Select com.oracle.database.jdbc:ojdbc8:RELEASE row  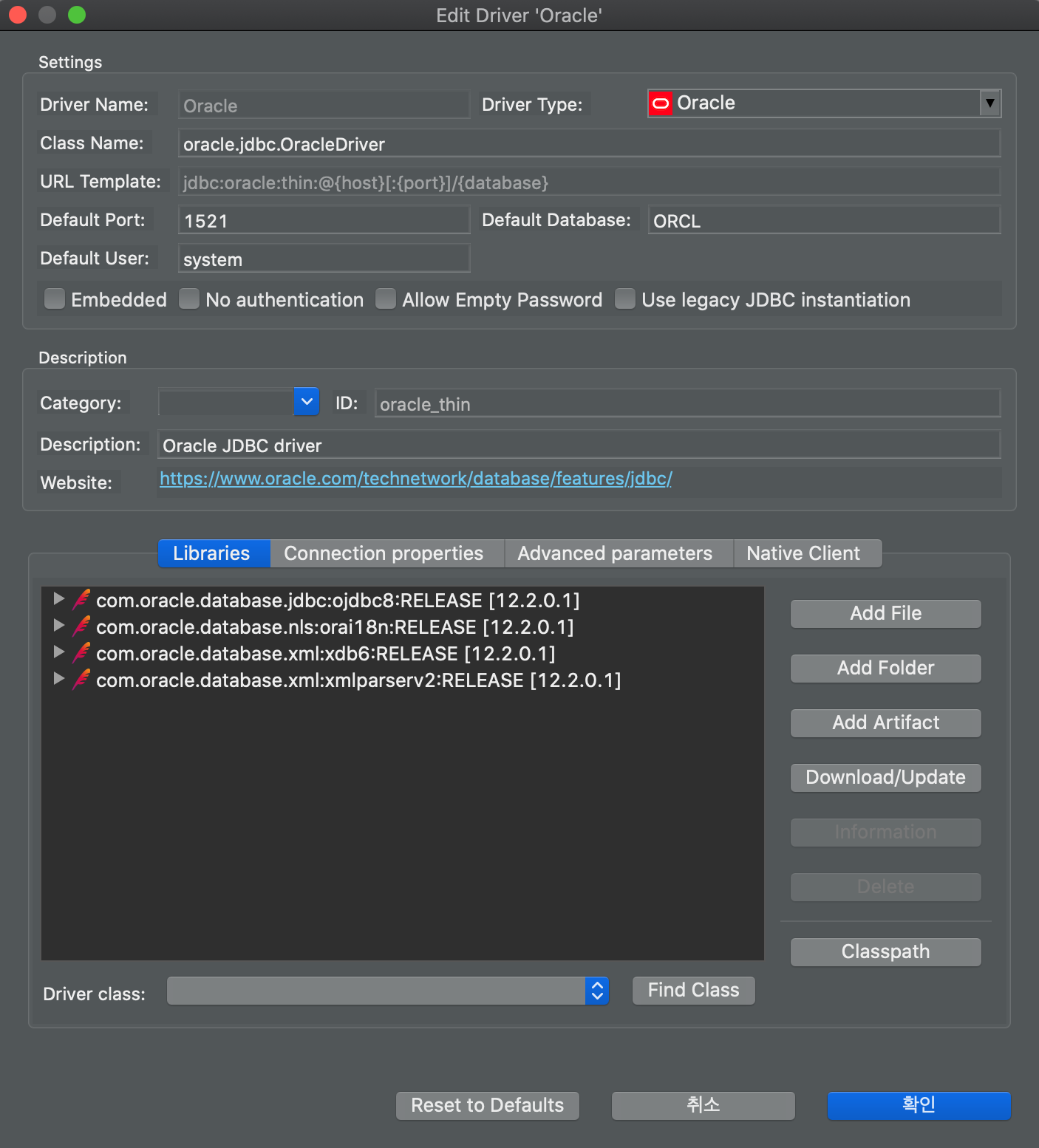pyautogui.click(x=403, y=600)
